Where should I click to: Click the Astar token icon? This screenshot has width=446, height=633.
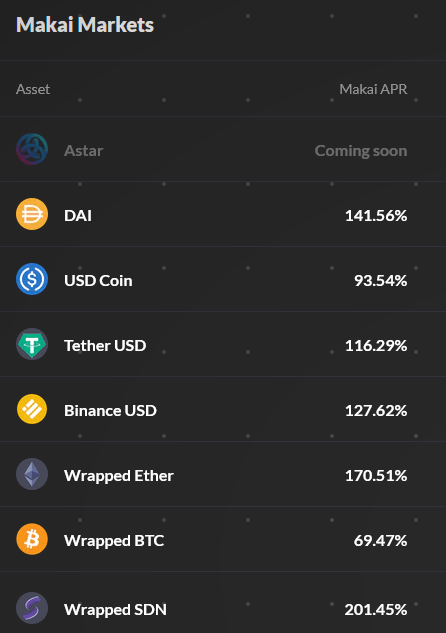(x=32, y=149)
